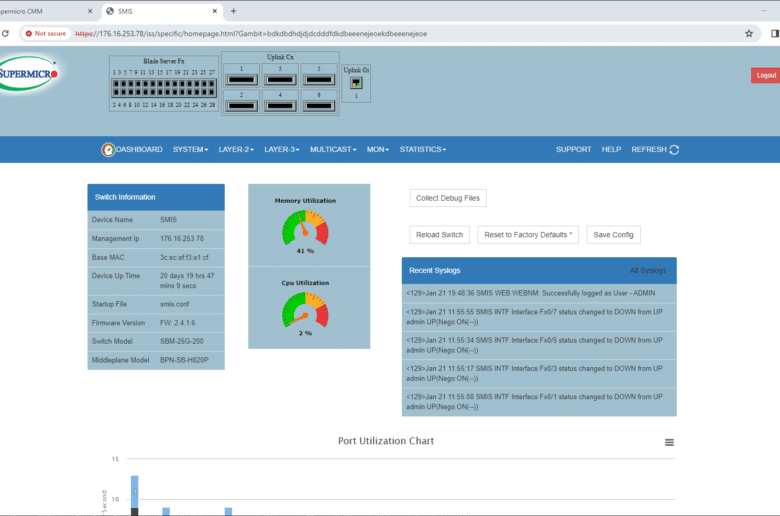This screenshot has height=516, width=780.
Task: Select Uplink Cx port 2
Action: [x=241, y=105]
